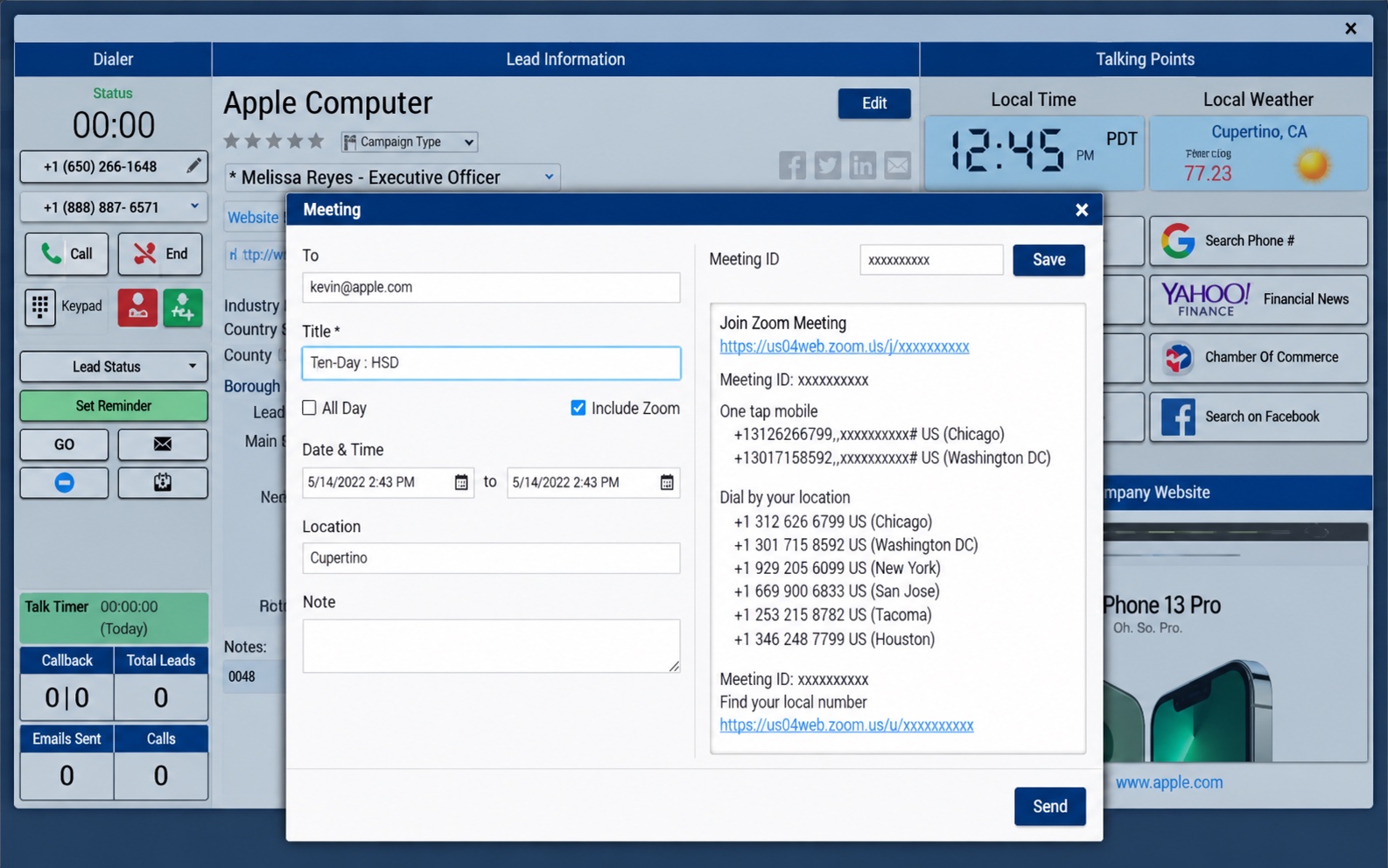Search Phone # with Google

1258,241
